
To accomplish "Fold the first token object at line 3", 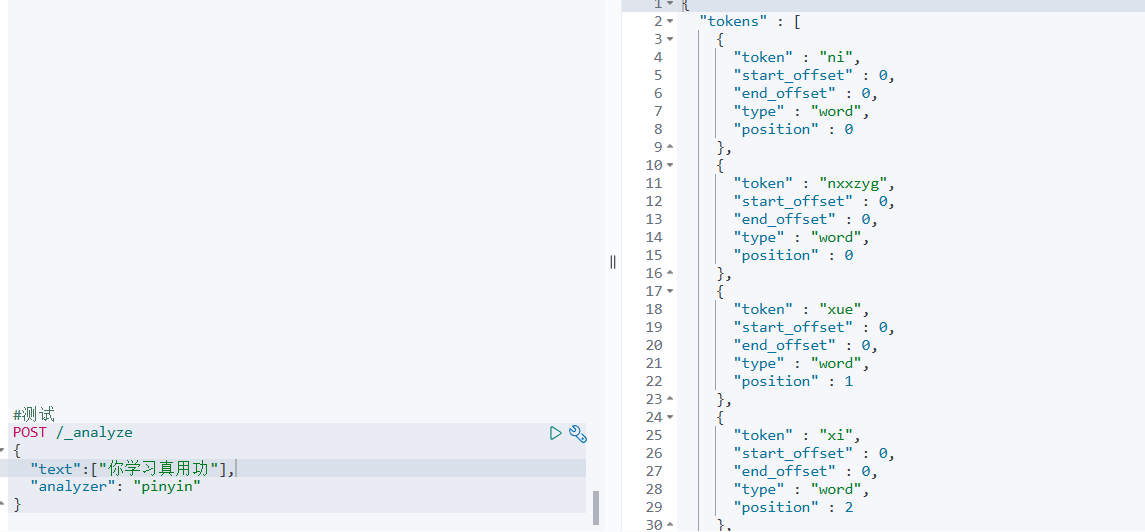I will (670, 39).
